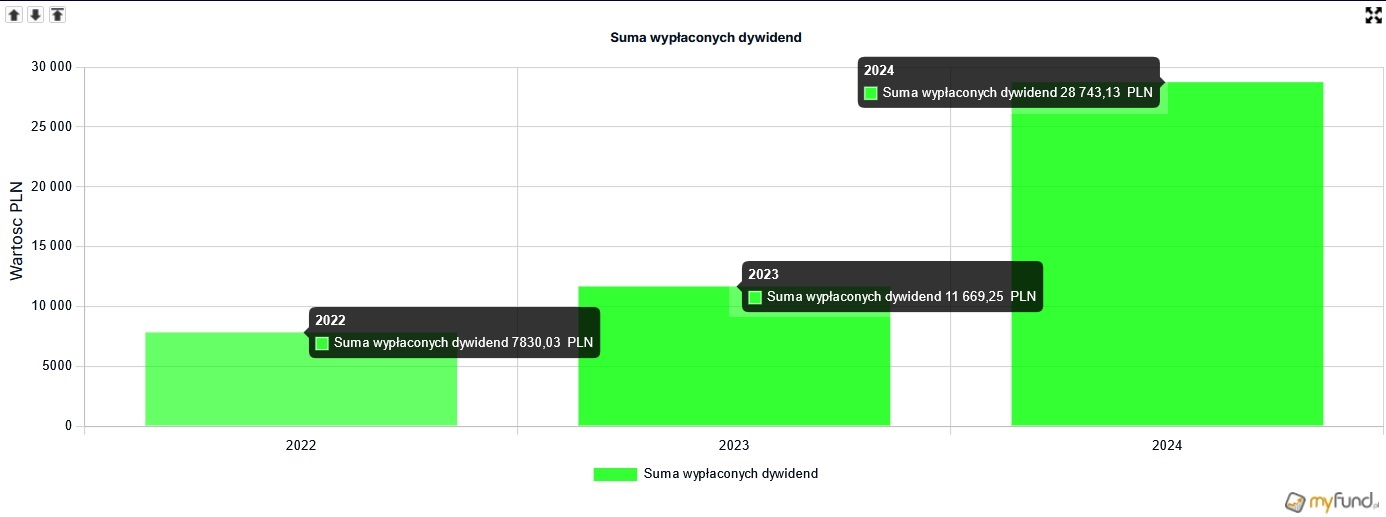Screen dimensions: 1386x517
Task: Click the 30 000 y-axis label
Action: coord(52,67)
